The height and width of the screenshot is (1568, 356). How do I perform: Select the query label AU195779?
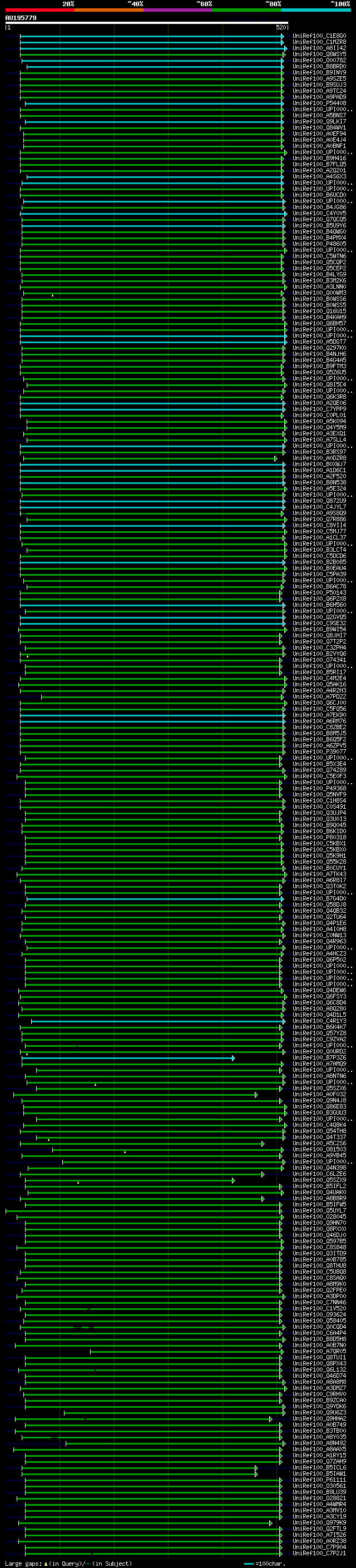click(21, 18)
